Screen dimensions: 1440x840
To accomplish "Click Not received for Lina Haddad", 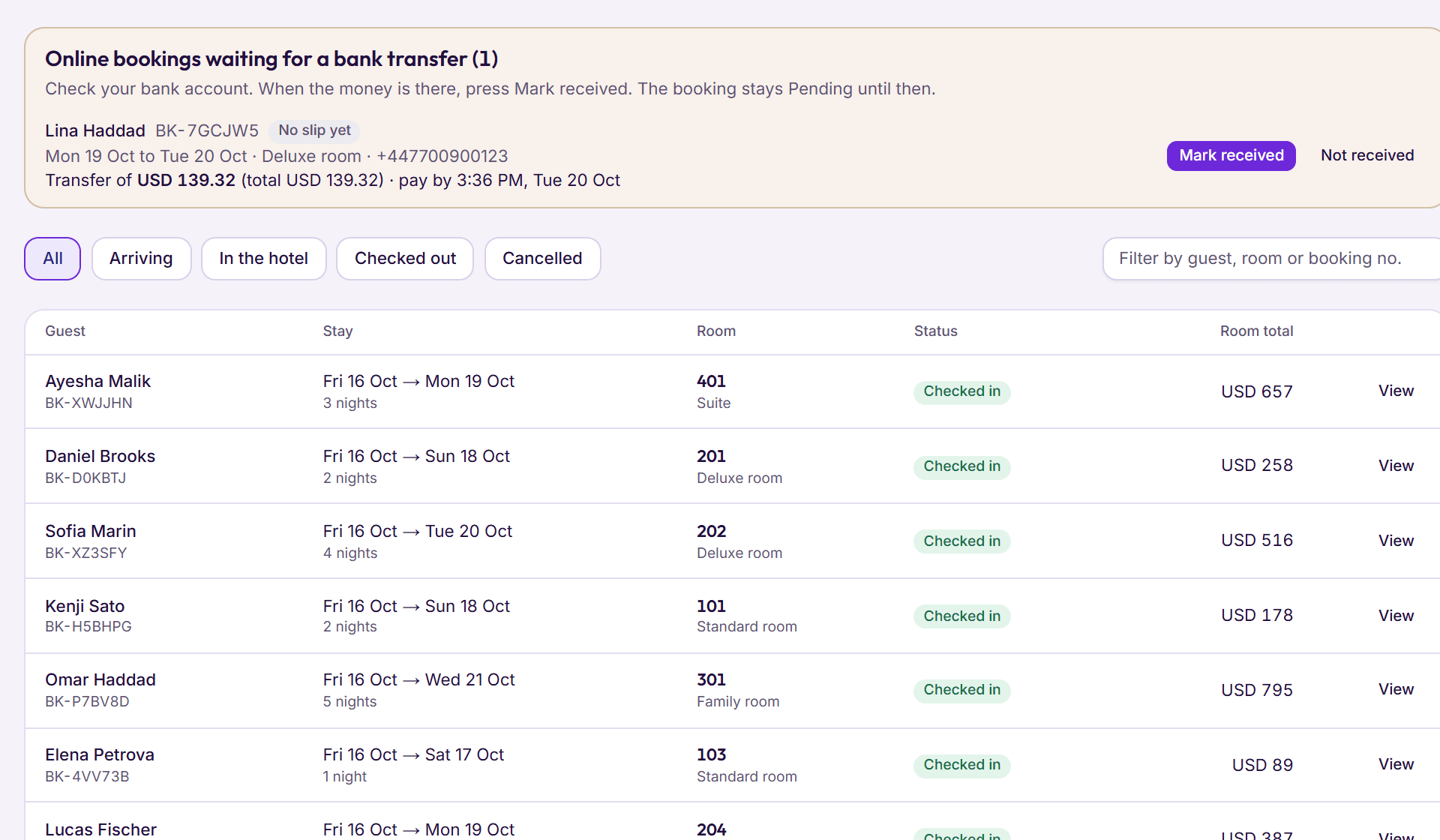I will [1367, 155].
